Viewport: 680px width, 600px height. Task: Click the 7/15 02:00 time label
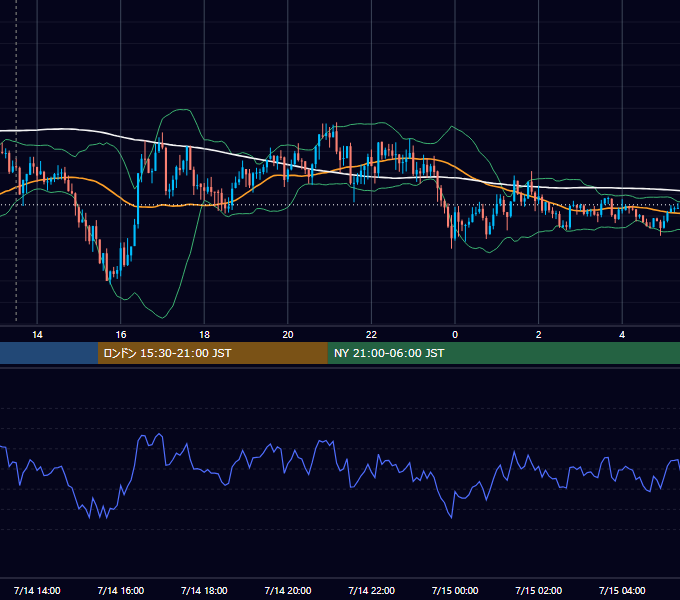click(x=539, y=590)
